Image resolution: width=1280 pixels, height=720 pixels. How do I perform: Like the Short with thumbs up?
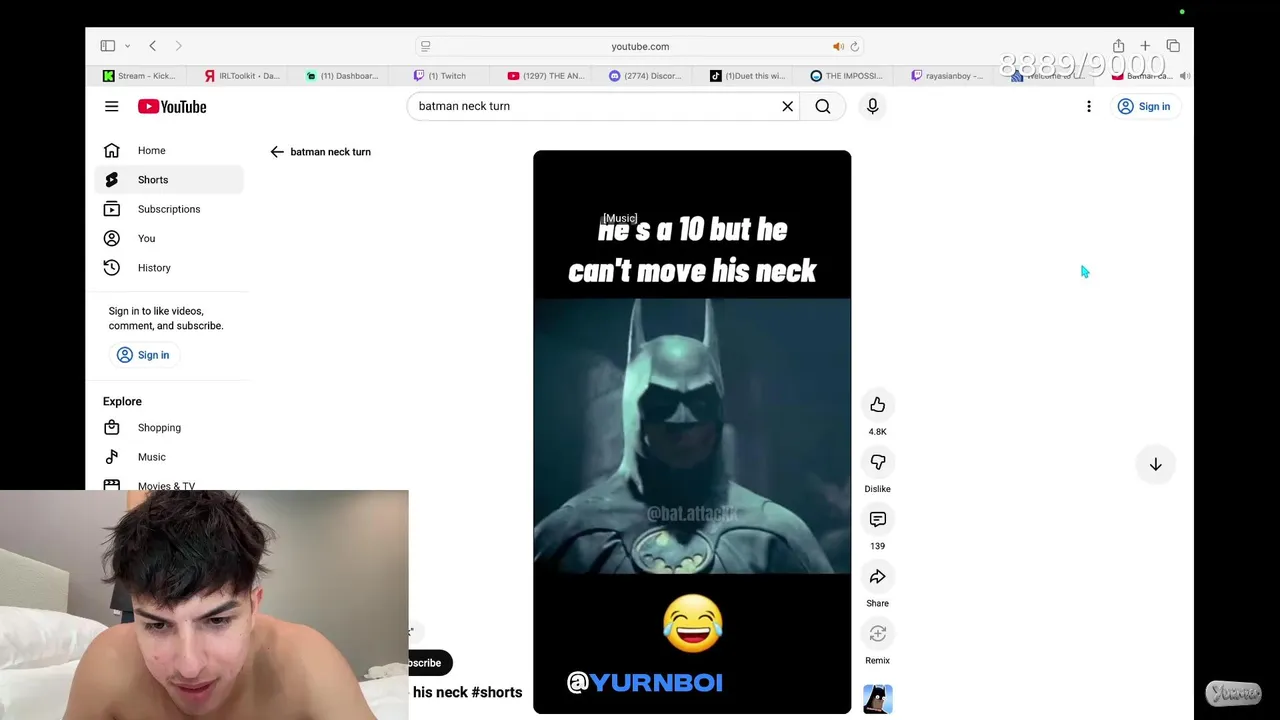tap(878, 405)
